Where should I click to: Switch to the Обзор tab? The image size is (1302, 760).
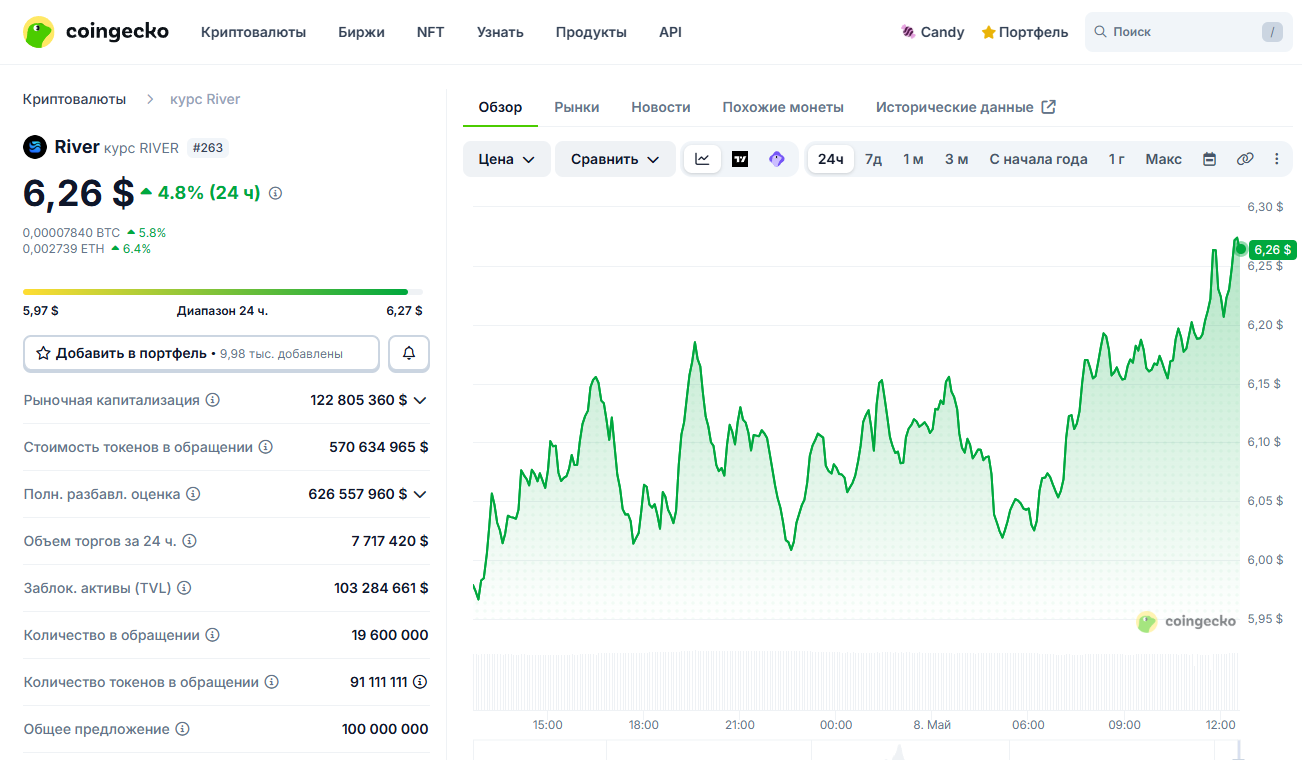[500, 107]
